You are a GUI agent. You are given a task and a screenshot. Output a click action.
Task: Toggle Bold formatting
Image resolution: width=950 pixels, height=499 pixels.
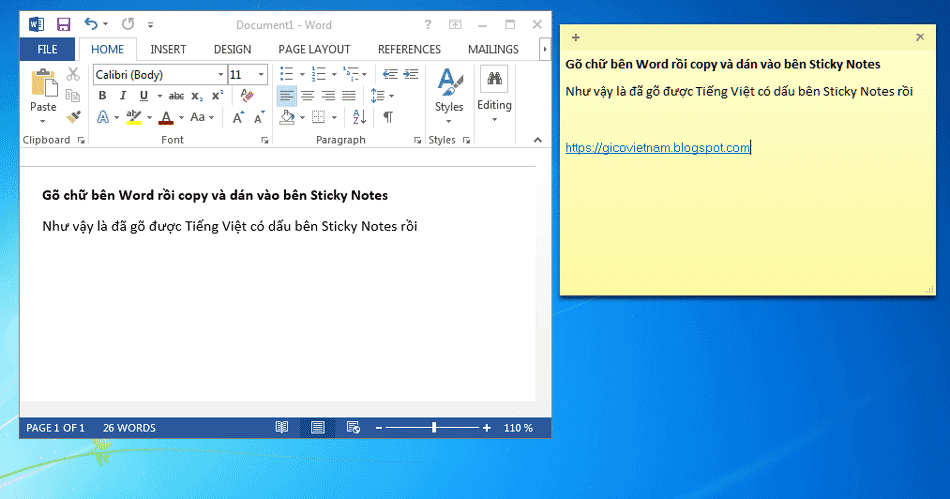tap(102, 96)
